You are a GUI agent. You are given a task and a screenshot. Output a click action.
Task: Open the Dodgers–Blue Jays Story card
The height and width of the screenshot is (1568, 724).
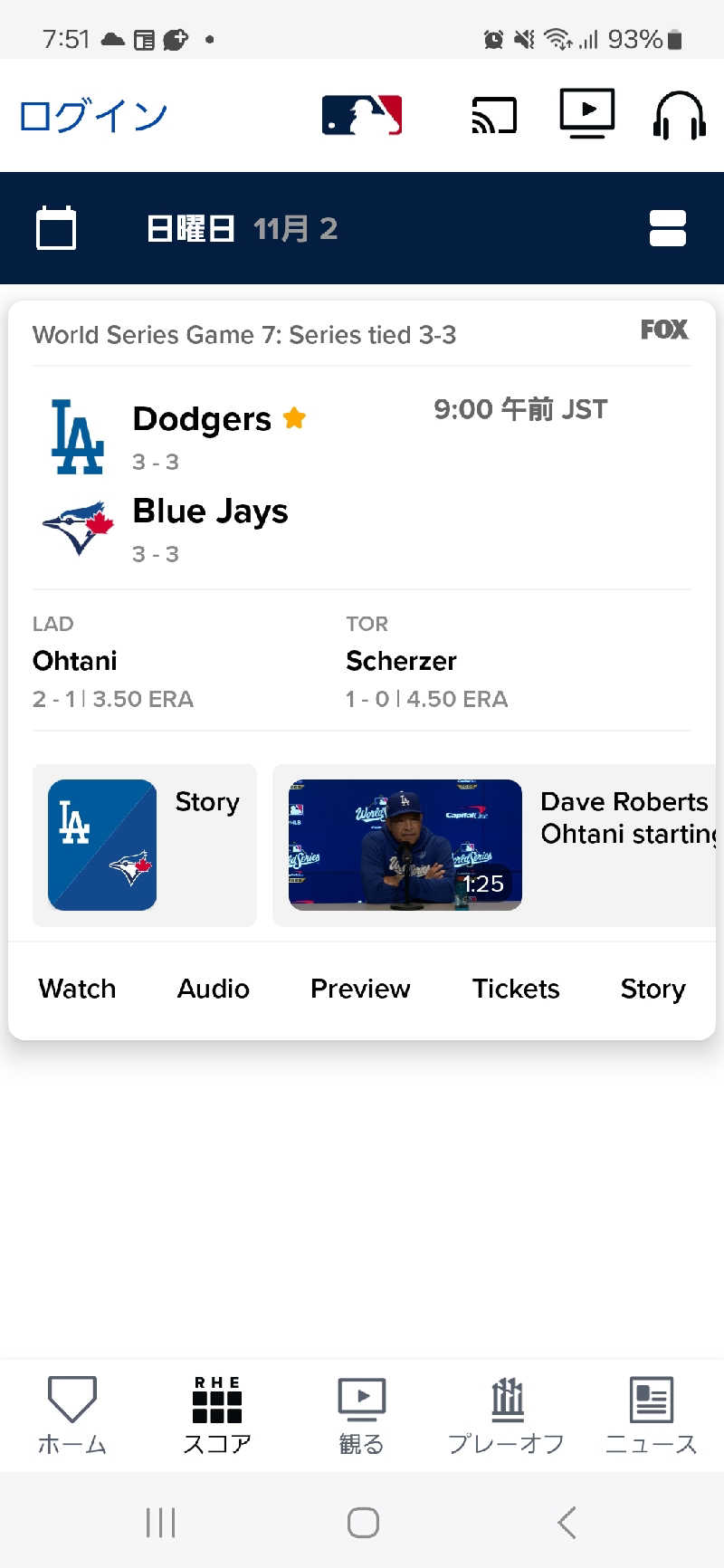145,845
